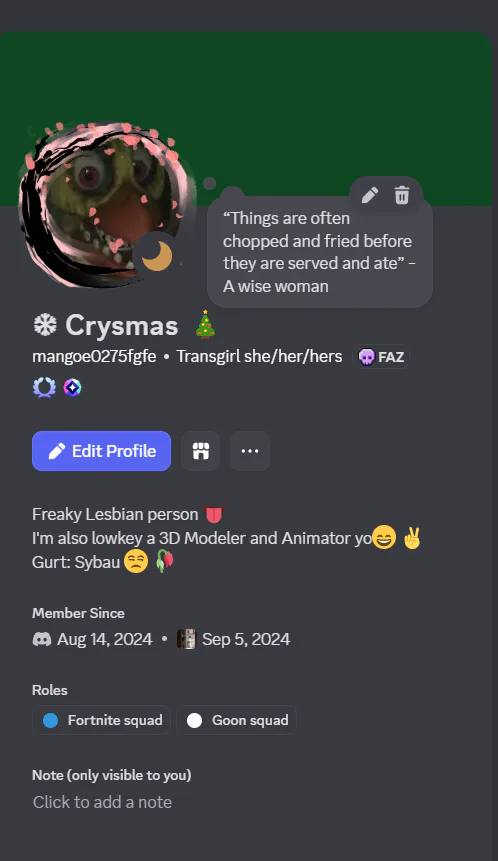
Task: Click the blue Fortnite squad role color dot
Action: click(x=51, y=720)
